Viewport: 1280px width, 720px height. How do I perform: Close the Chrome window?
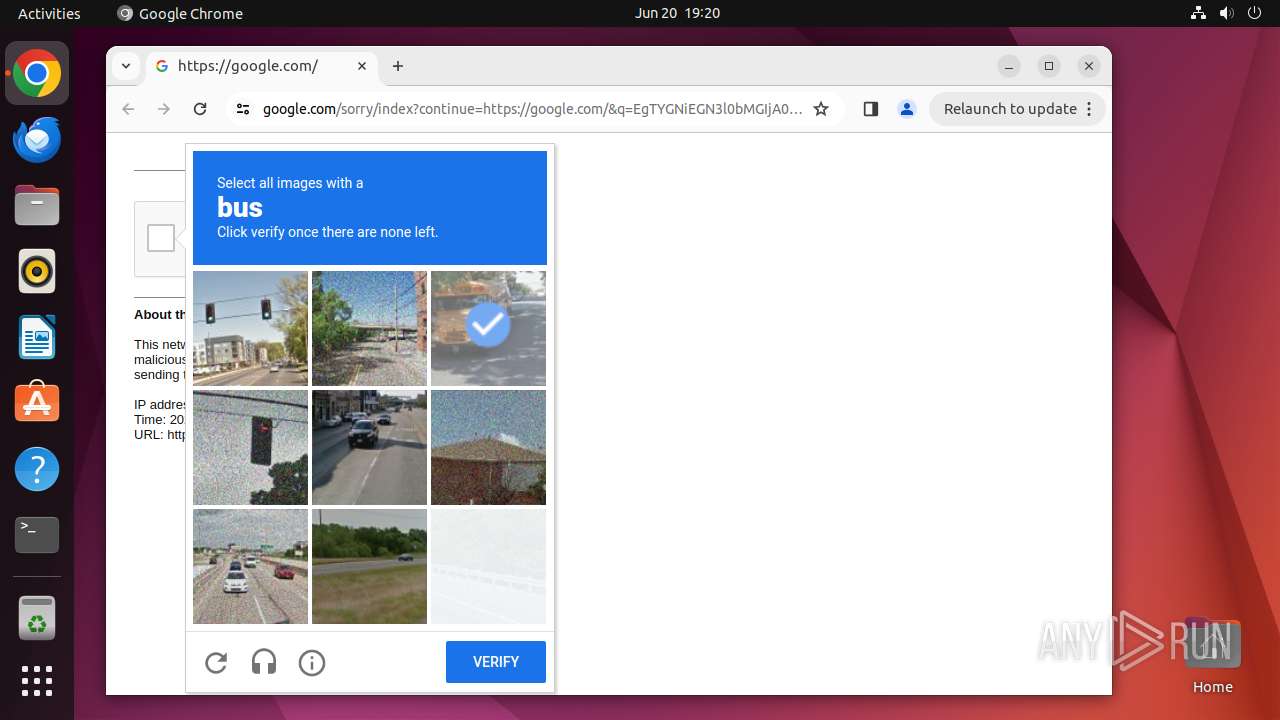coord(1089,66)
